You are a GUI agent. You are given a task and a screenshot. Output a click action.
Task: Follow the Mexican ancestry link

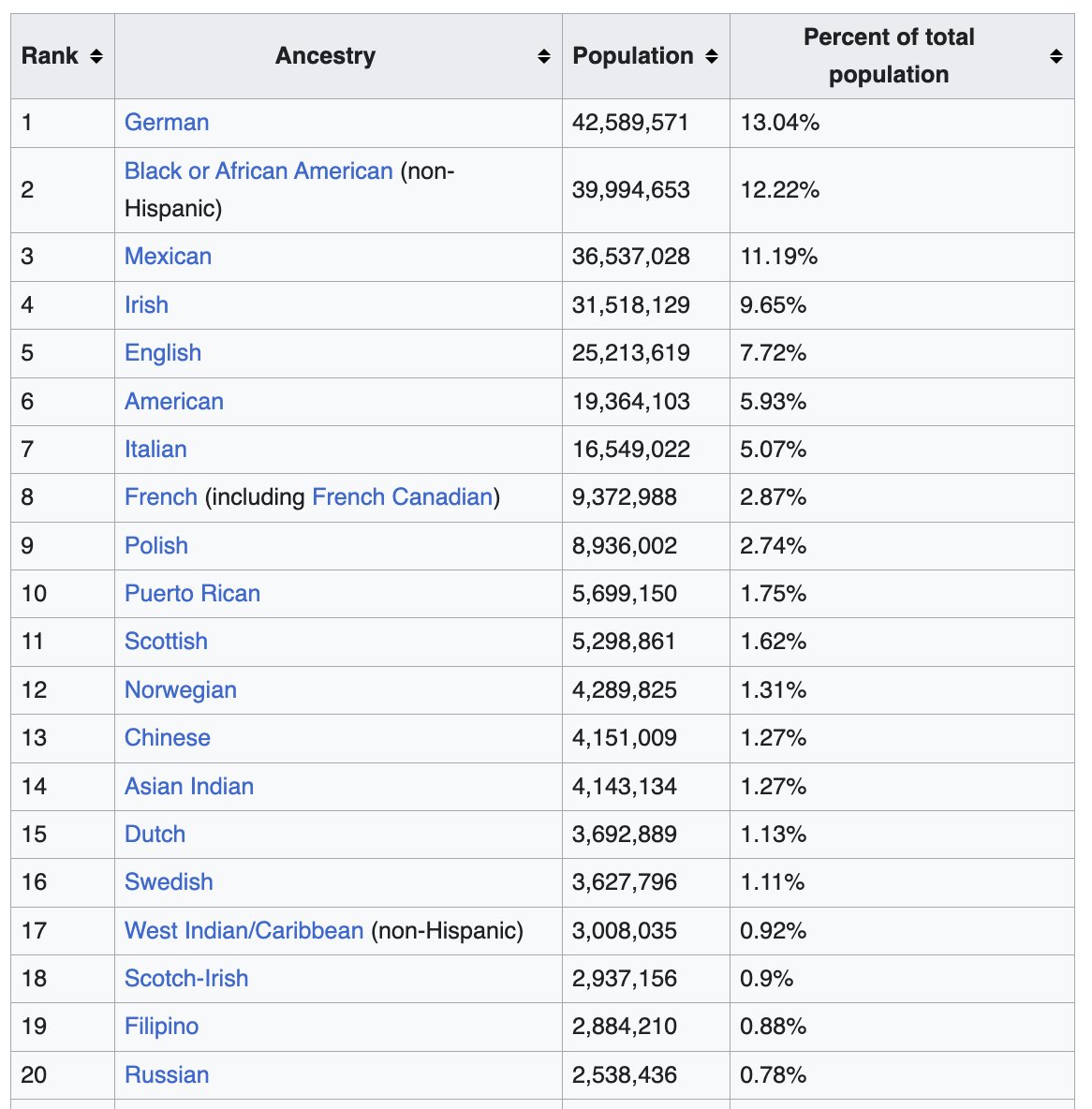tap(168, 257)
